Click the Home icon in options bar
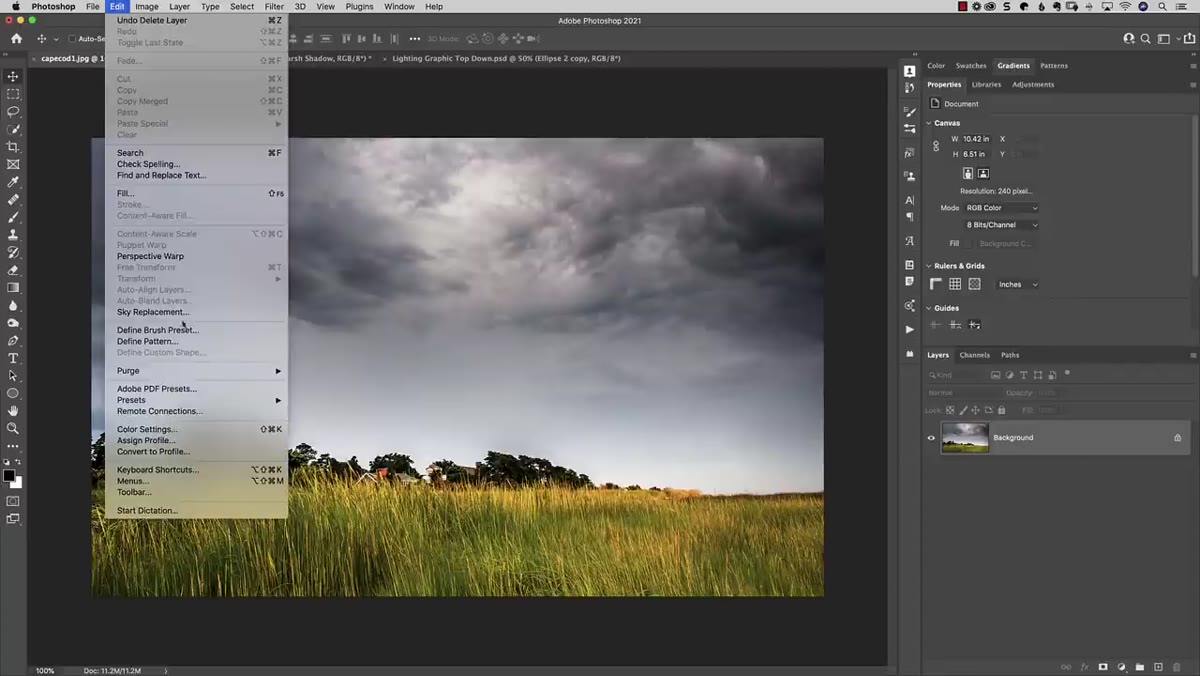Screen dimensions: 1200x676 16,39
